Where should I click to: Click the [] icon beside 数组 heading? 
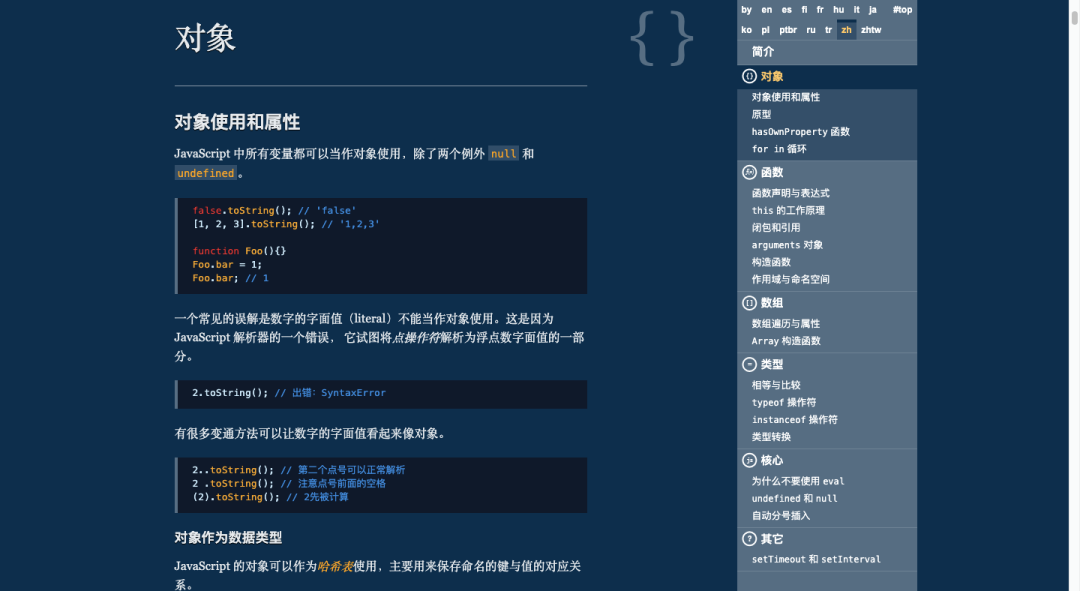750,302
